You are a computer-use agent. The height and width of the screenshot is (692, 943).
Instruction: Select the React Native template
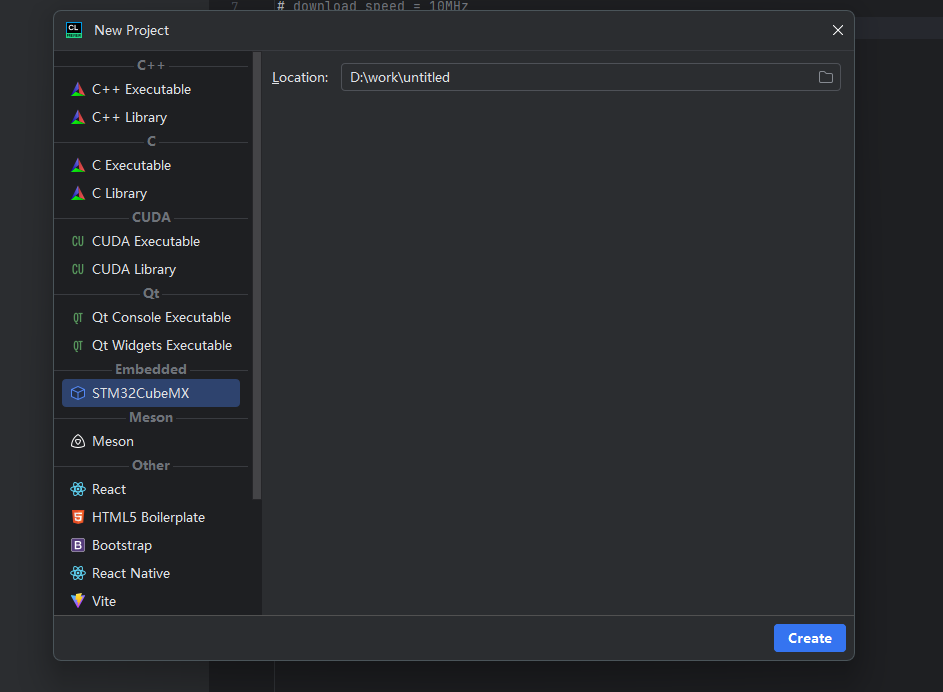[151, 574]
